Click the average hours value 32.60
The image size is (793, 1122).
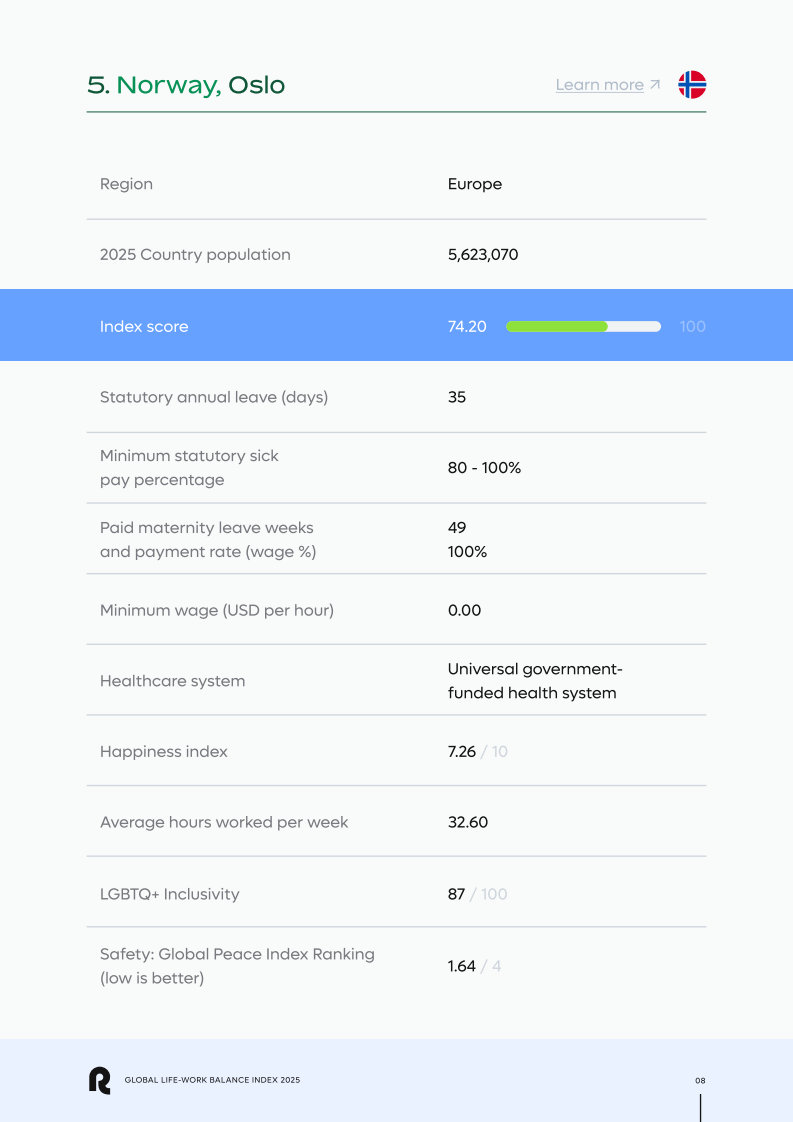(468, 822)
